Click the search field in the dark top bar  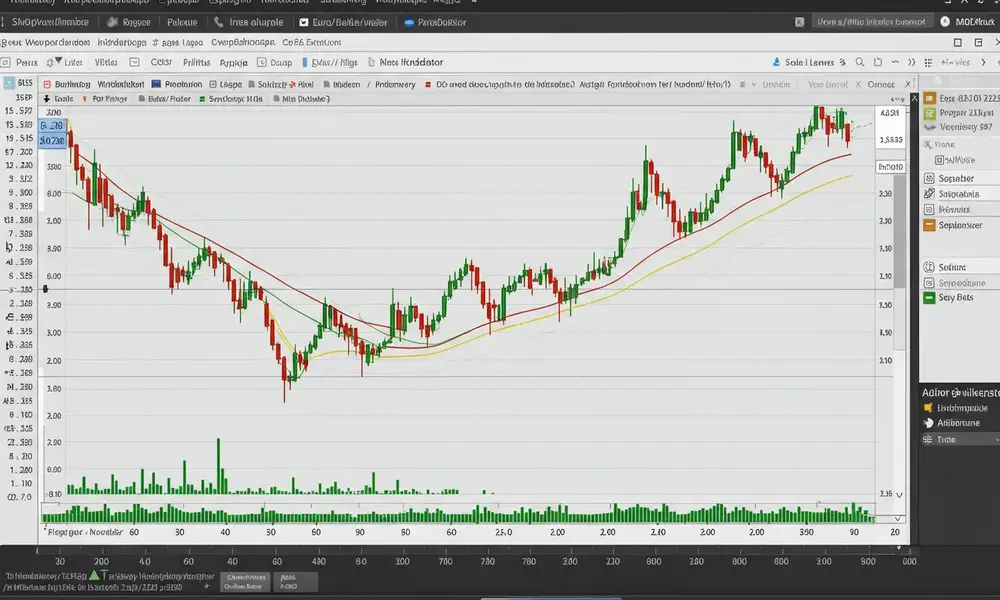(871, 22)
